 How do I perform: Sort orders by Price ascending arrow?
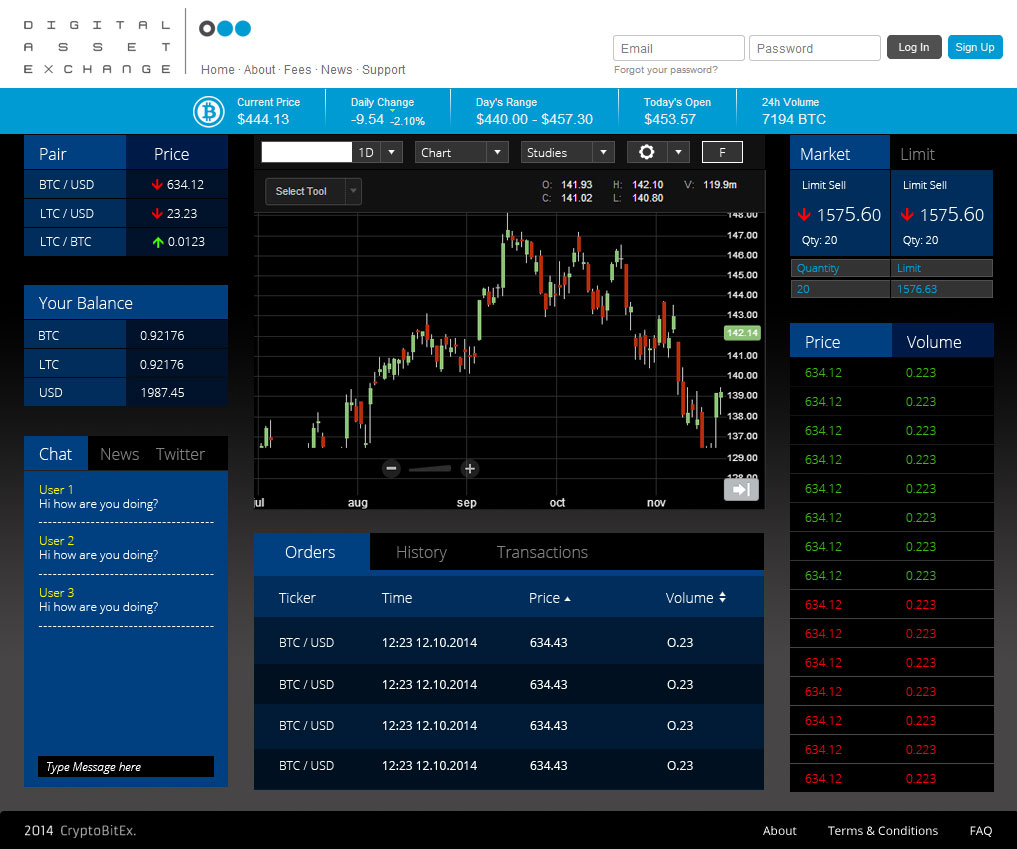(568, 599)
